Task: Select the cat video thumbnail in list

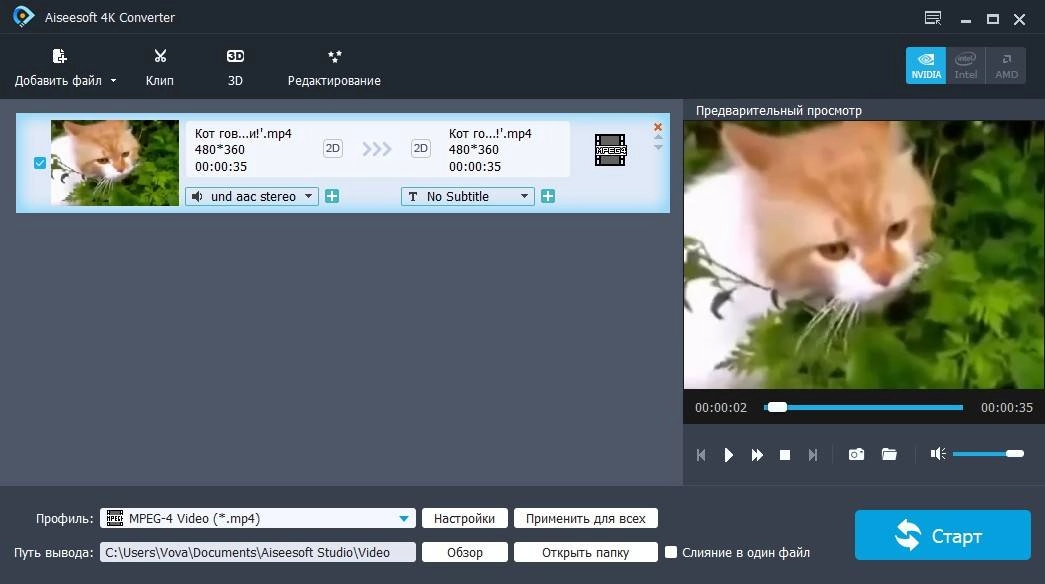Action: coord(115,163)
